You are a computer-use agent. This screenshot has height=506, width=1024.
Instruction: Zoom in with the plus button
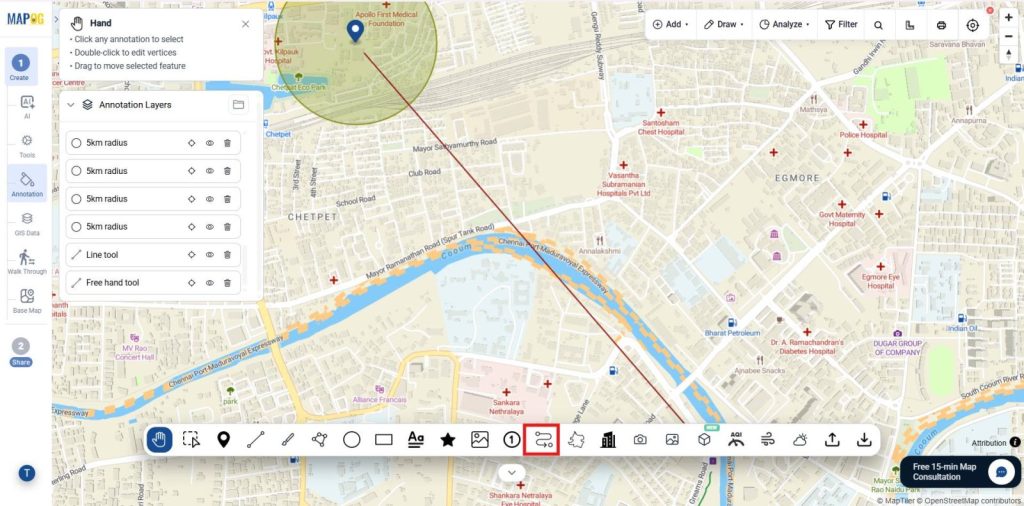1009,18
